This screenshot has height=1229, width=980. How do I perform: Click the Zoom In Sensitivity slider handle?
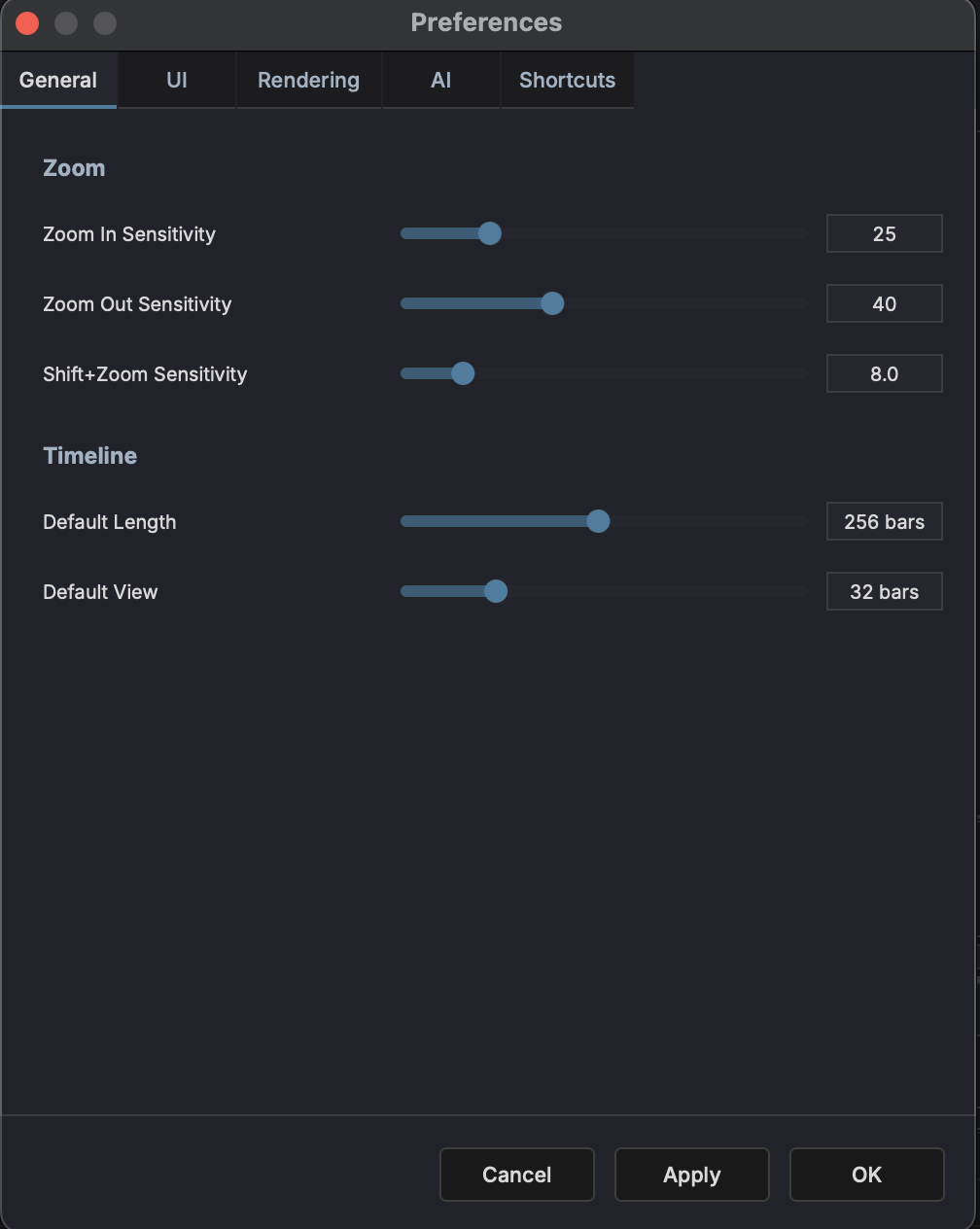490,233
